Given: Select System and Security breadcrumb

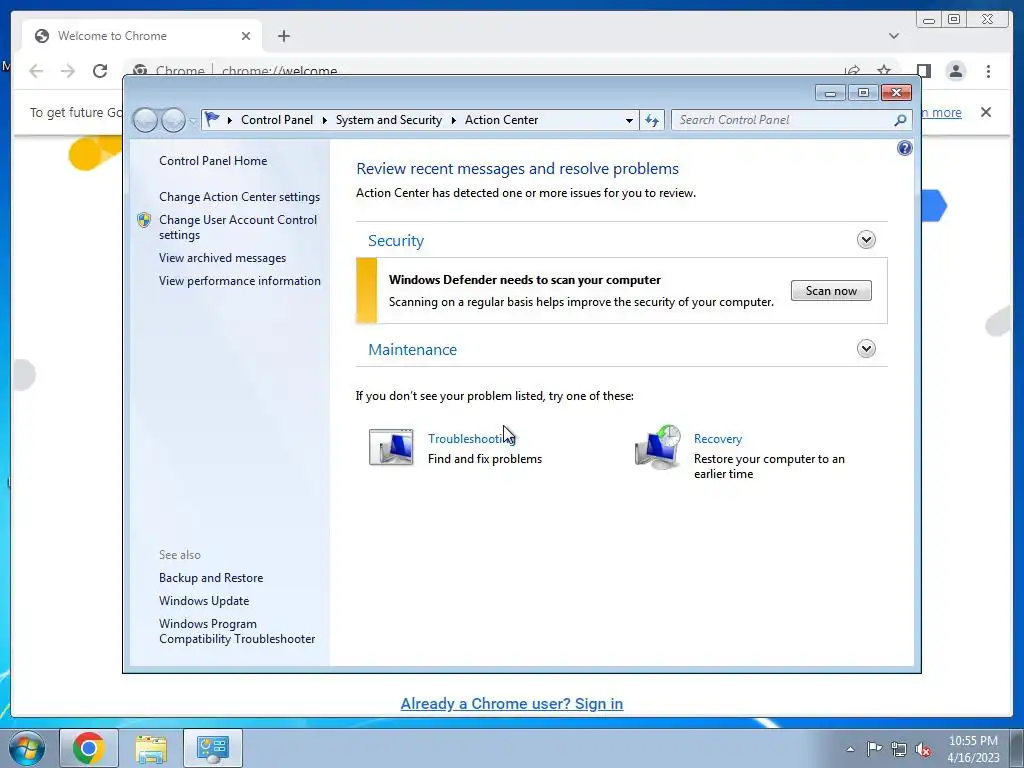Looking at the screenshot, I should click(389, 120).
